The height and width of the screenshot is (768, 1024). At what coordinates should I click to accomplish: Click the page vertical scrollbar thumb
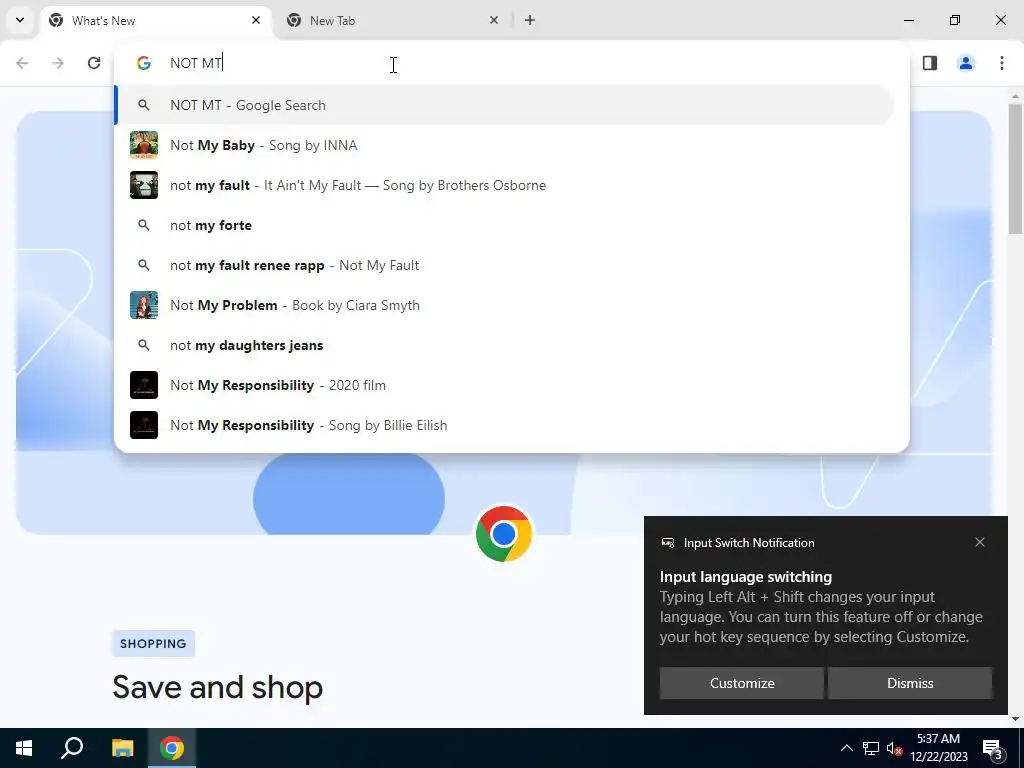tap(1015, 168)
